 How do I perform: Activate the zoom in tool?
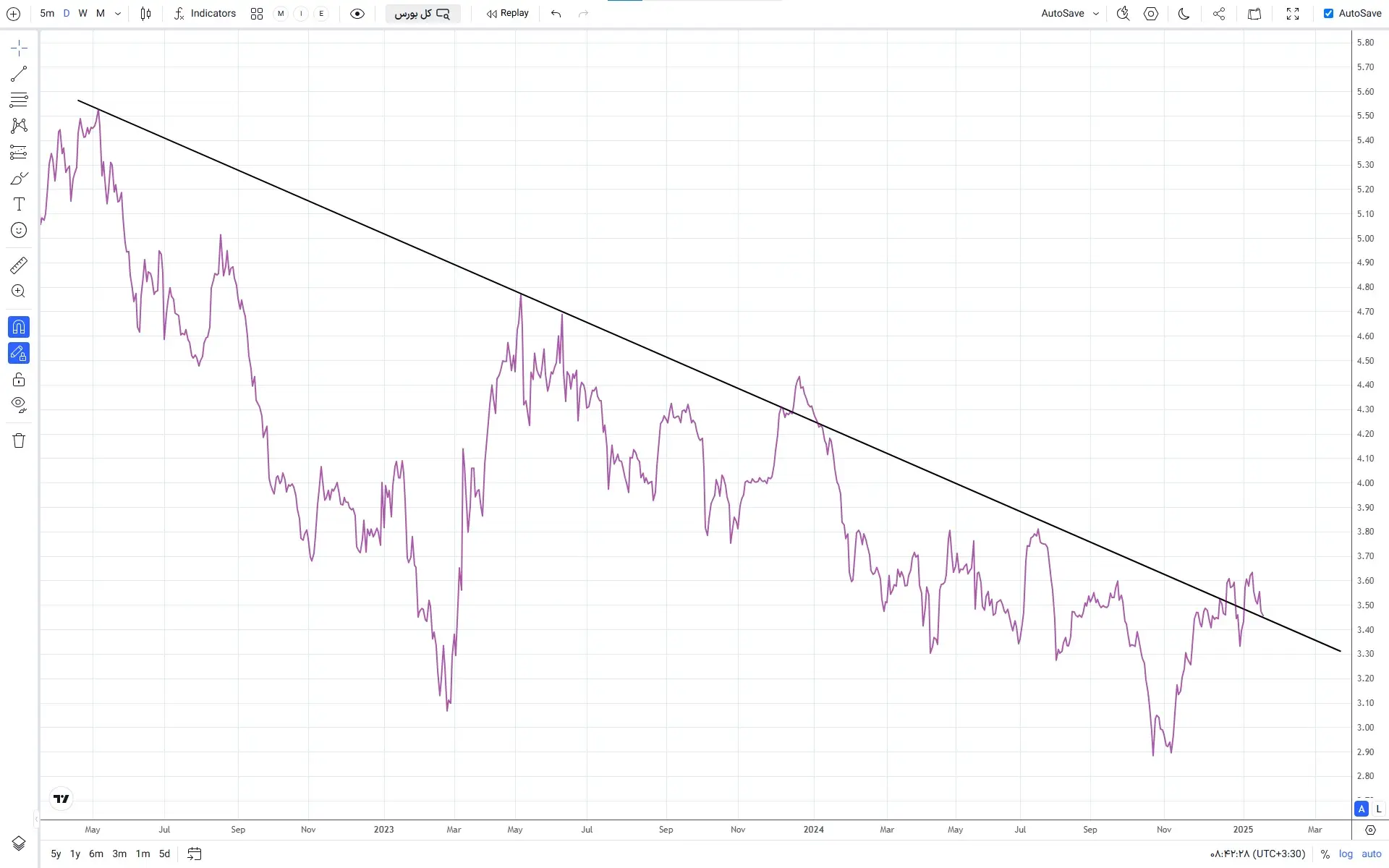click(19, 292)
